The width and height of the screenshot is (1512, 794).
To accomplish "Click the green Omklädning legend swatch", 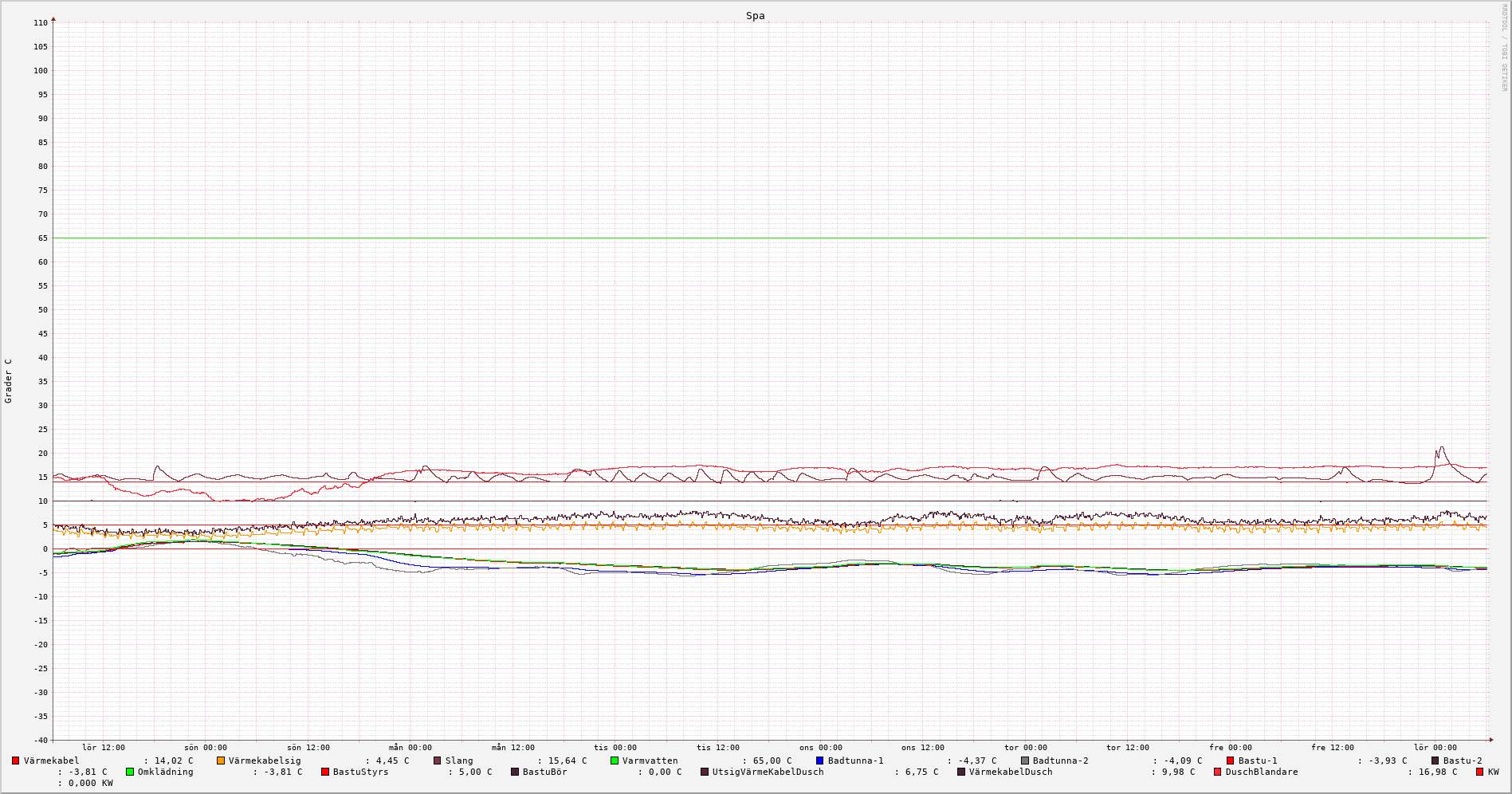I will (130, 772).
